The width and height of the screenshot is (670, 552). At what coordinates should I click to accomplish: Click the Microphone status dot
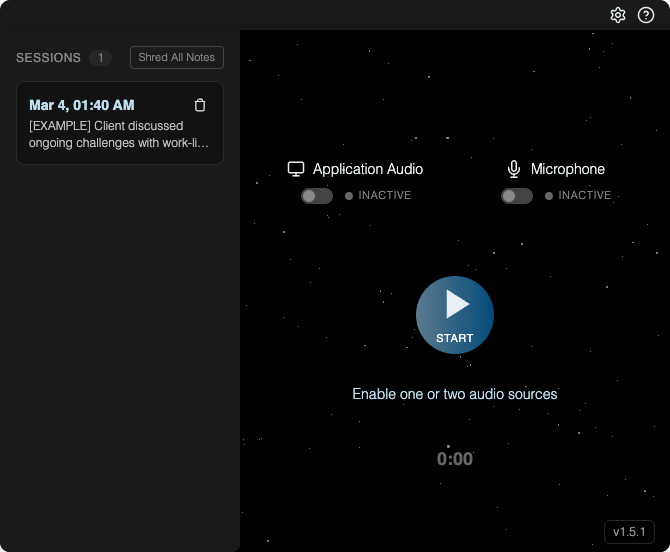tap(549, 196)
